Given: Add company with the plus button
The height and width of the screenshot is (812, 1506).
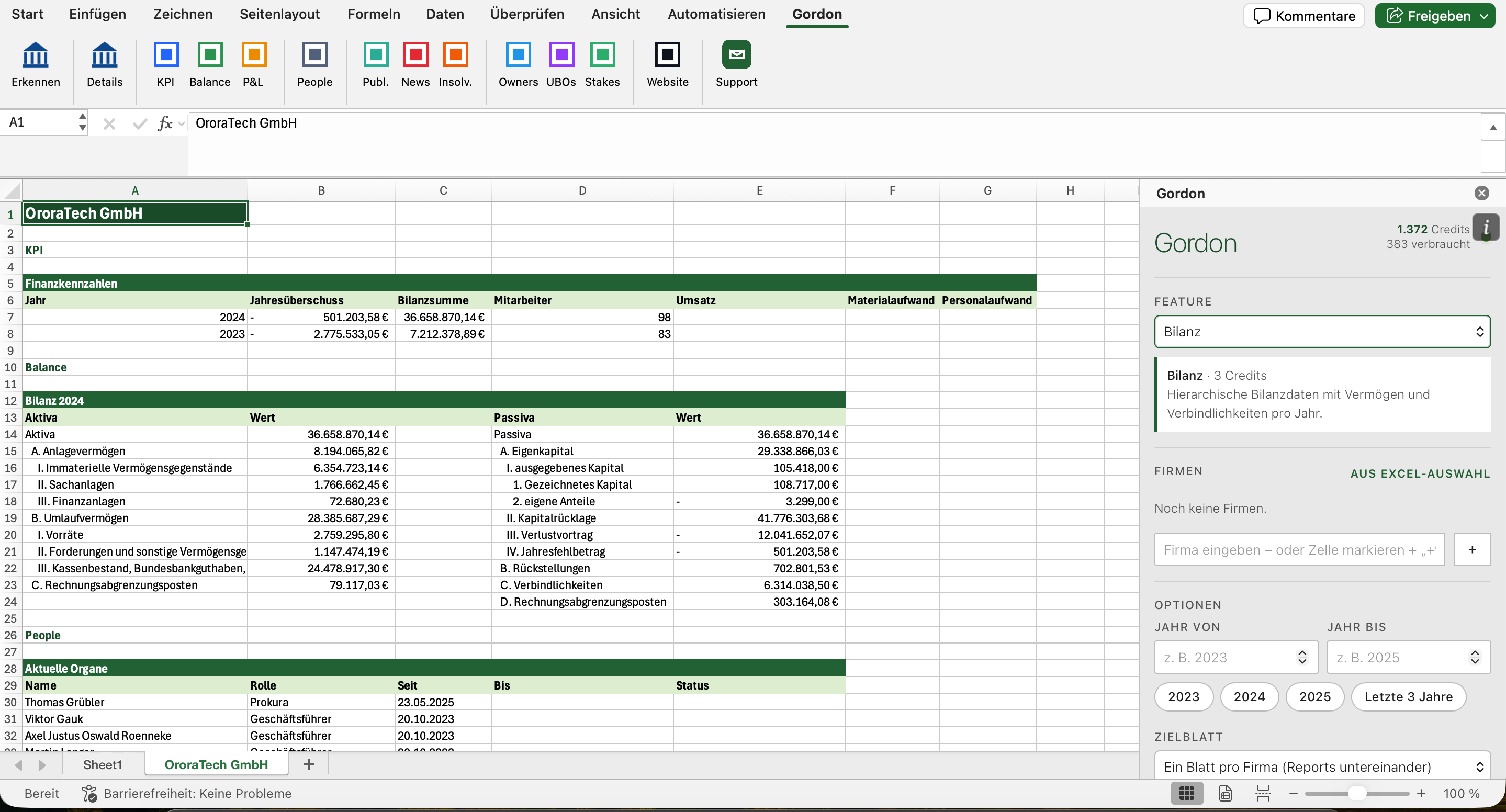Looking at the screenshot, I should point(1472,549).
